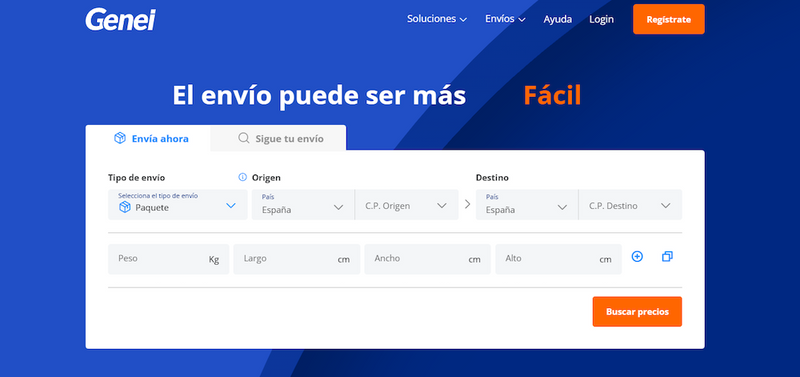Image resolution: width=800 pixels, height=377 pixels.
Task: Focus the Largo input field
Action: [x=297, y=259]
